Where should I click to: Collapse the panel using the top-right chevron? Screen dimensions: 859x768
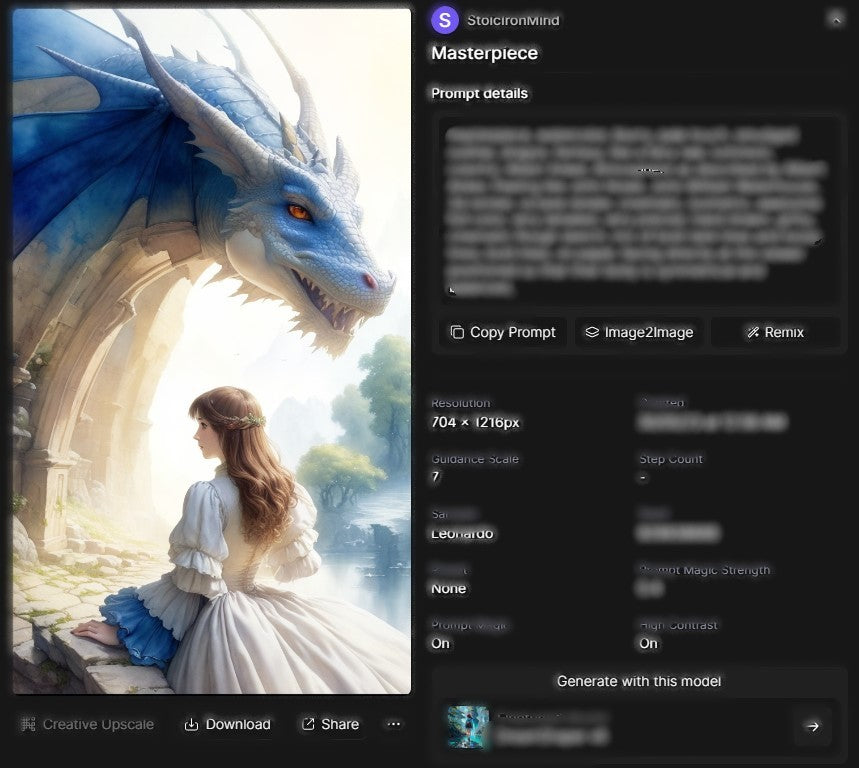pos(835,19)
